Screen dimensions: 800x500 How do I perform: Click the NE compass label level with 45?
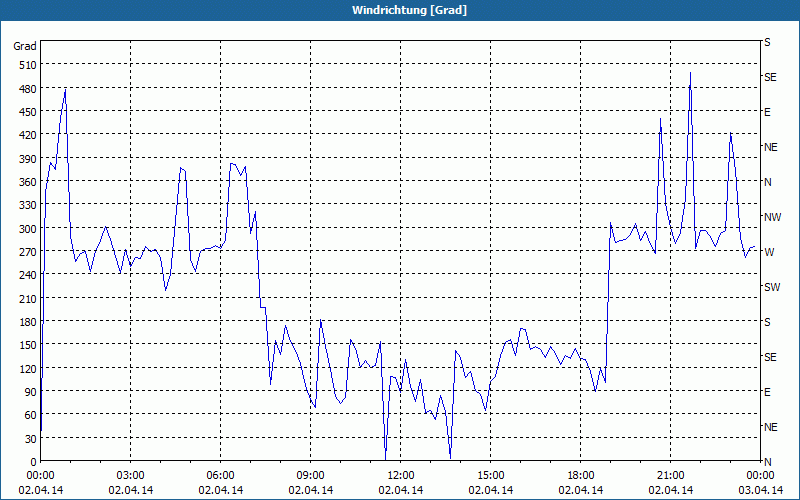click(x=771, y=427)
